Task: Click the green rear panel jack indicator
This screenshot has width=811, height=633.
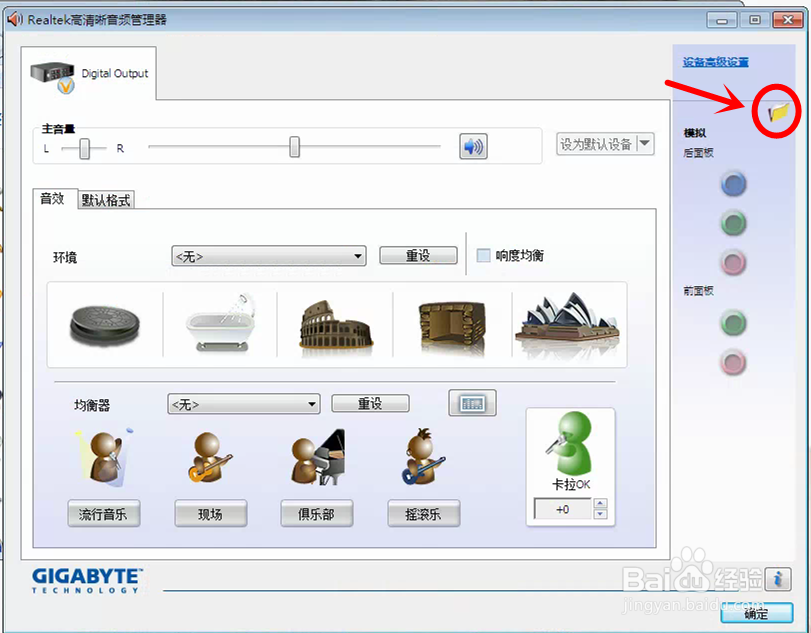Action: click(733, 223)
